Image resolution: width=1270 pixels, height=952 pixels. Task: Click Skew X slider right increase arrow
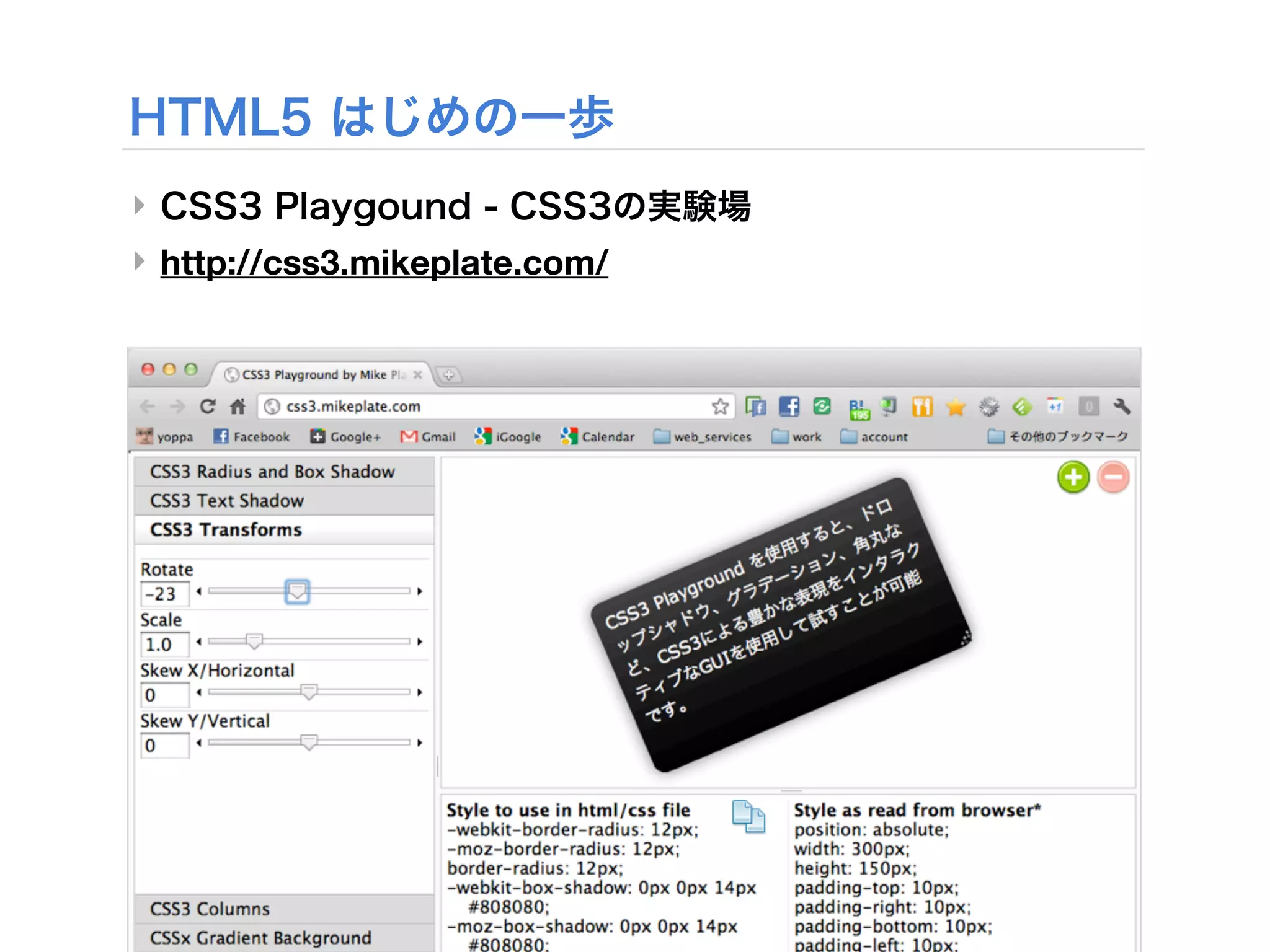(x=420, y=692)
